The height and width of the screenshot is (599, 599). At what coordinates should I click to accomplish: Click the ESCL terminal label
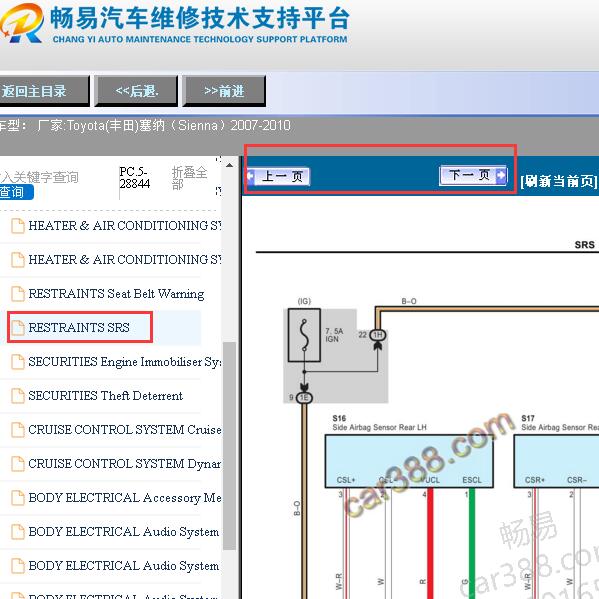pos(472,480)
